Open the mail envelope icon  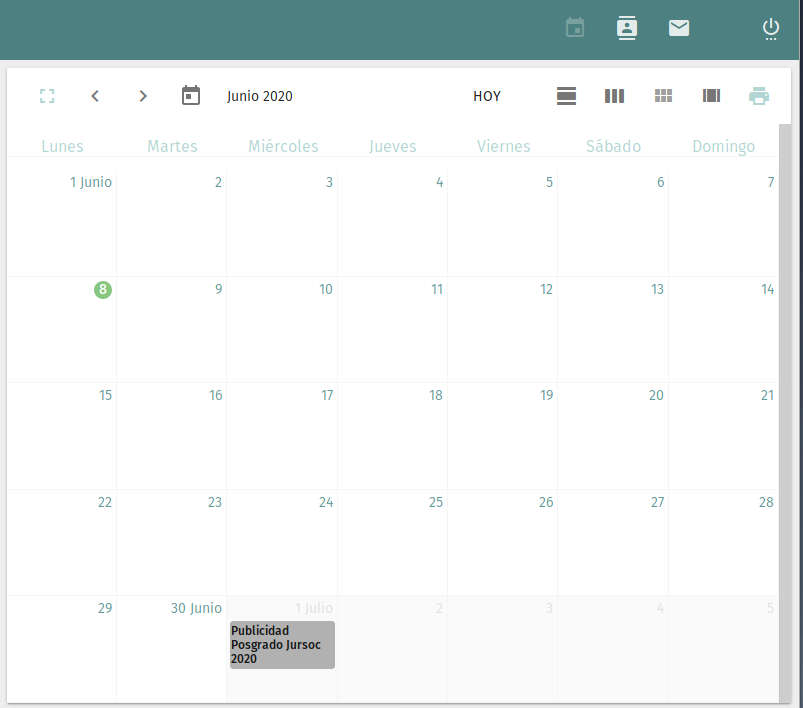point(679,28)
